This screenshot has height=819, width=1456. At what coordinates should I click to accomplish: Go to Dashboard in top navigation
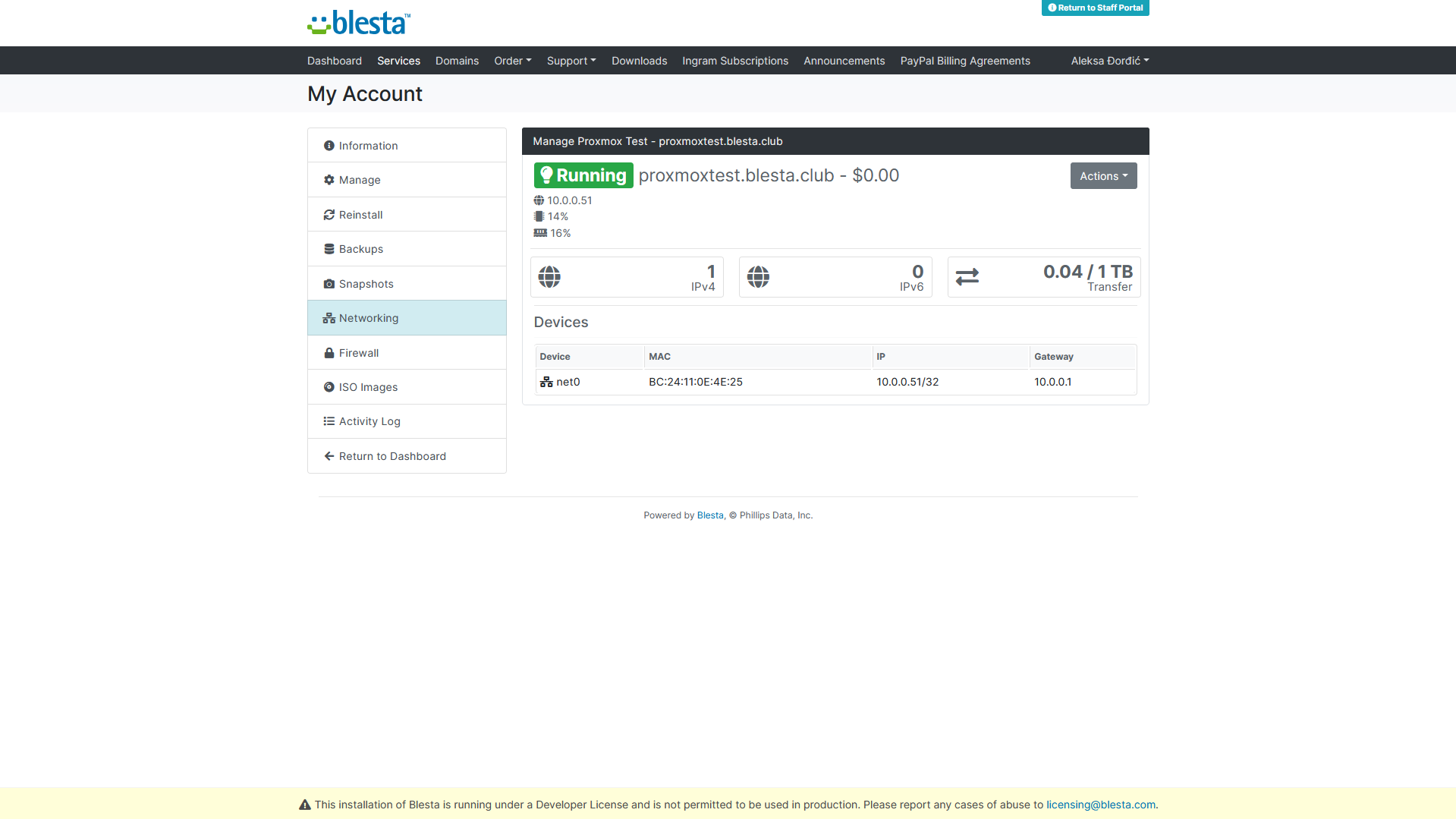335,61
